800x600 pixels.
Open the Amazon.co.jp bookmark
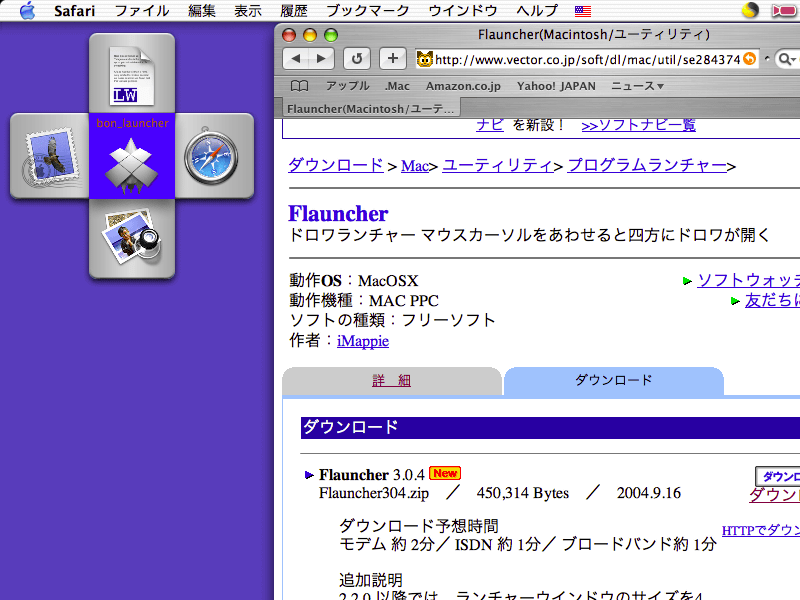click(x=463, y=86)
